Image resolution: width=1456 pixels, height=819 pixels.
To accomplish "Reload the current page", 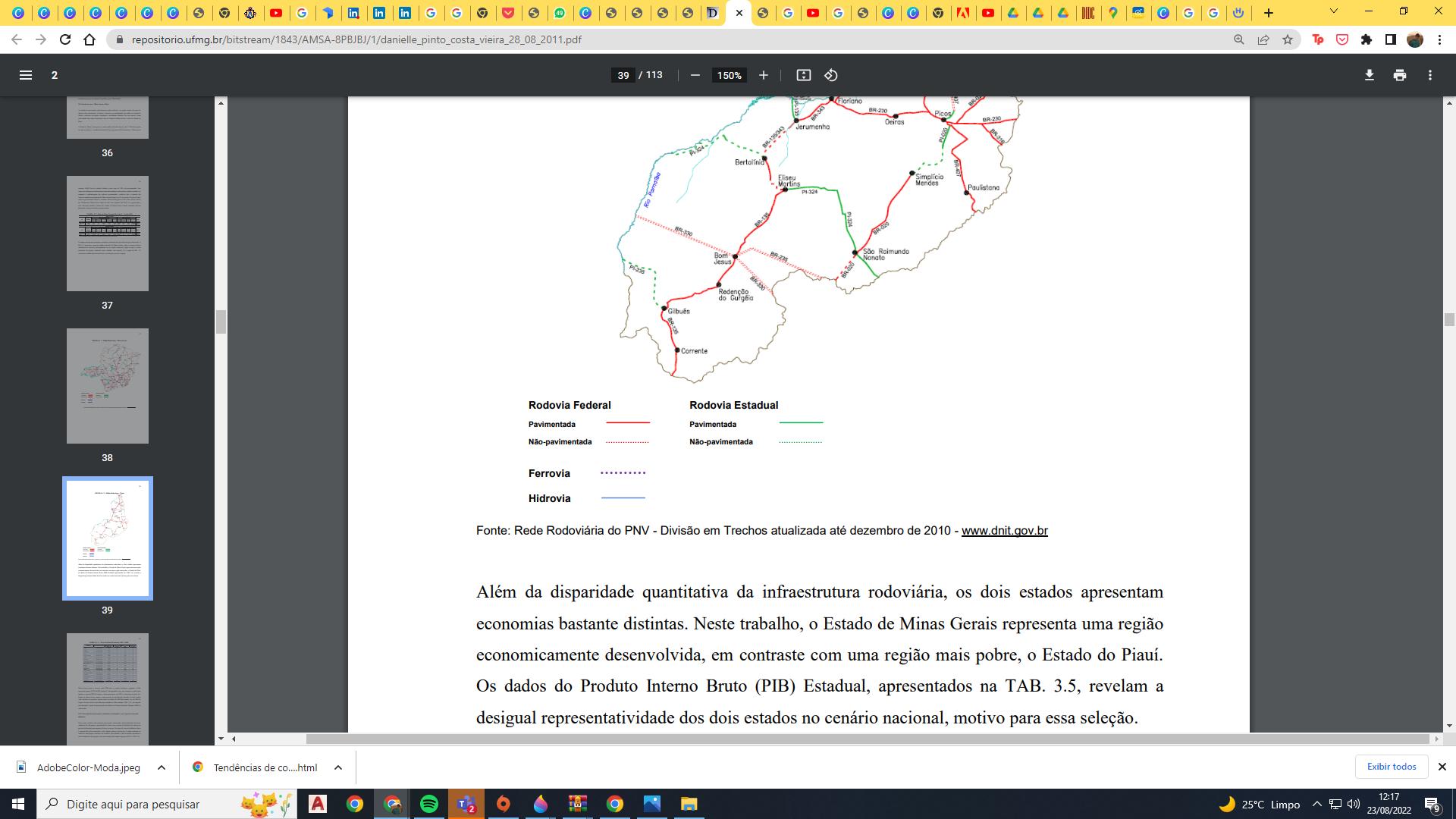I will click(65, 39).
